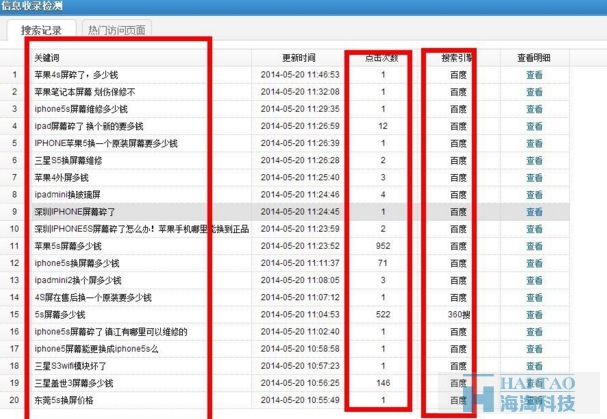The height and width of the screenshot is (419, 607).
Task: Select keyword ipad屏幕碎了 换个新的要多钱
Action: coord(89,126)
